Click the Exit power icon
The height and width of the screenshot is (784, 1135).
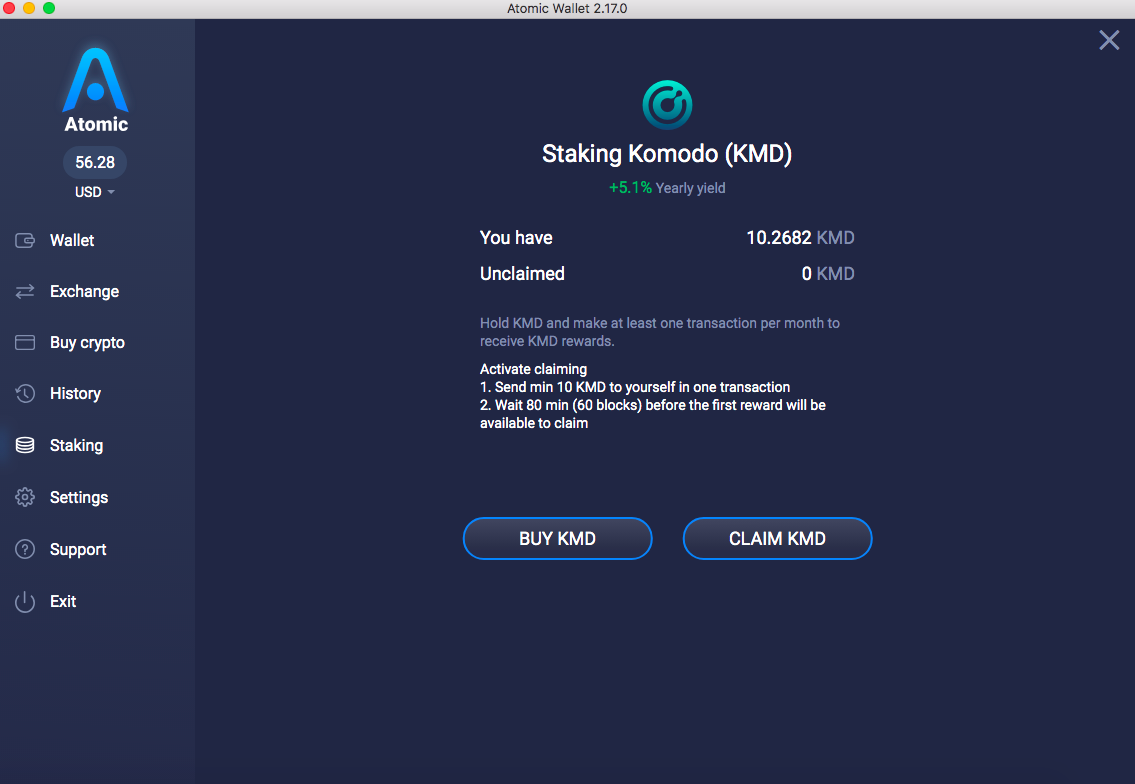(25, 602)
